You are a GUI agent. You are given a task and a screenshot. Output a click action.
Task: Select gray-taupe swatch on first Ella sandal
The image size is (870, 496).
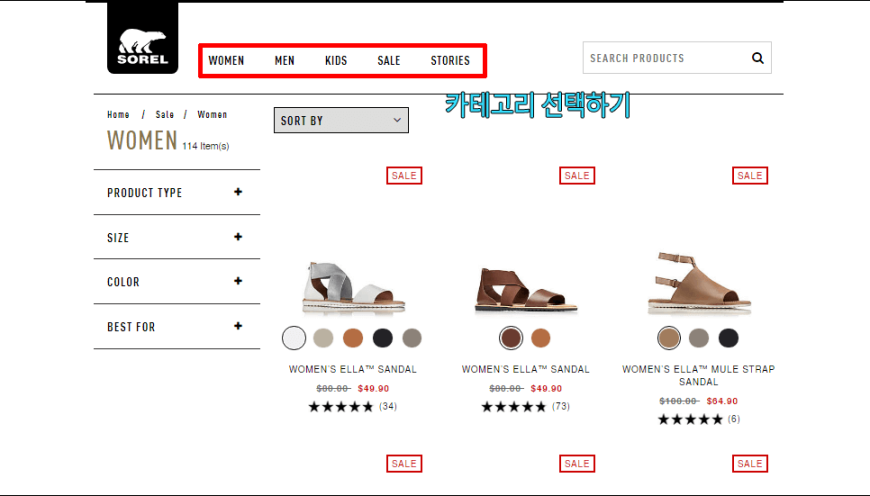(x=412, y=338)
